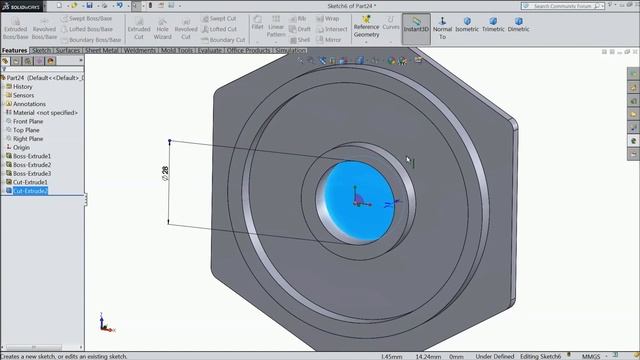Open the Search Community Forum dropdown arrow
The height and width of the screenshot is (360, 640).
602,6
